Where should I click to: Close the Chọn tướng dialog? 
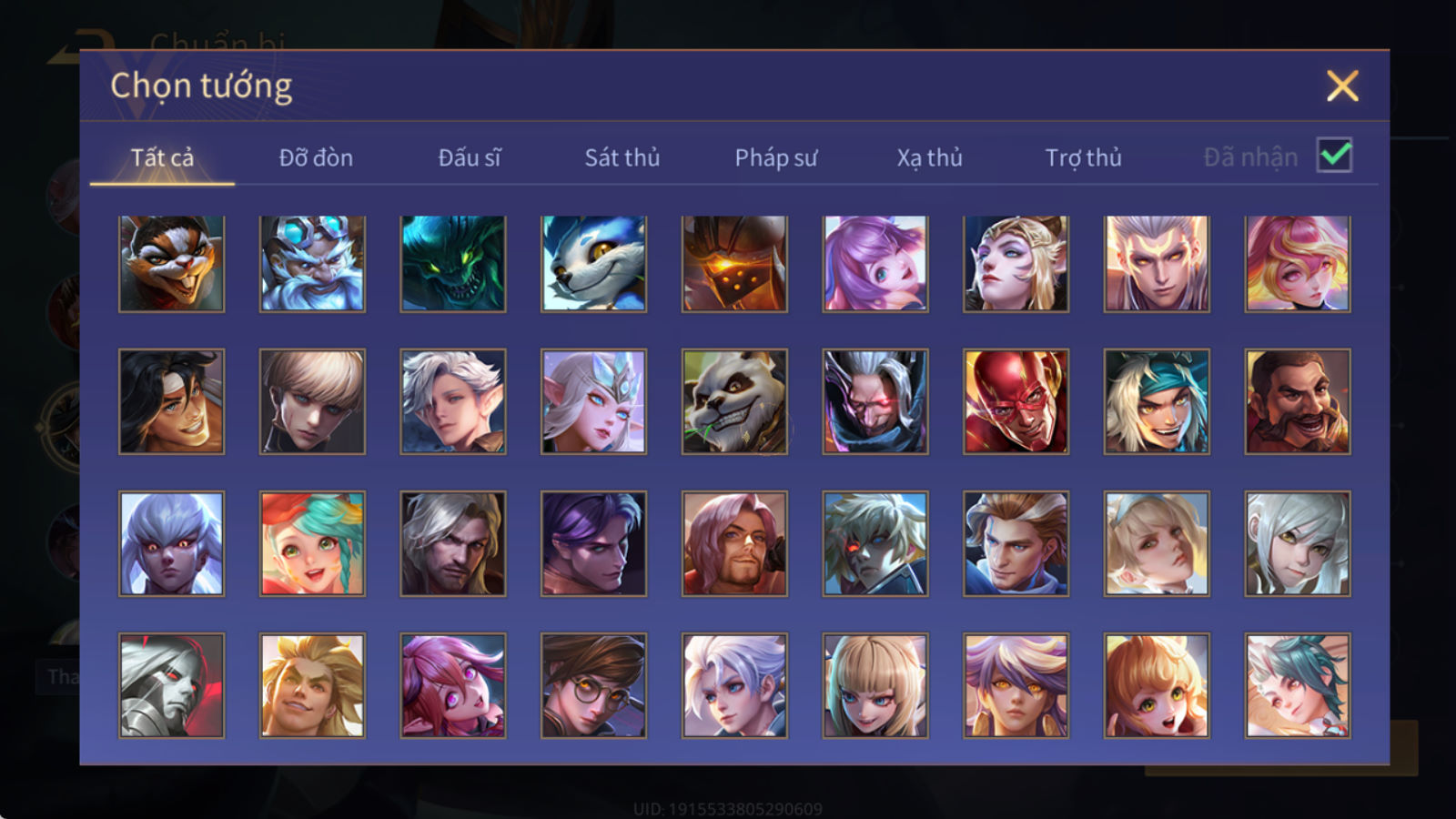(1342, 86)
